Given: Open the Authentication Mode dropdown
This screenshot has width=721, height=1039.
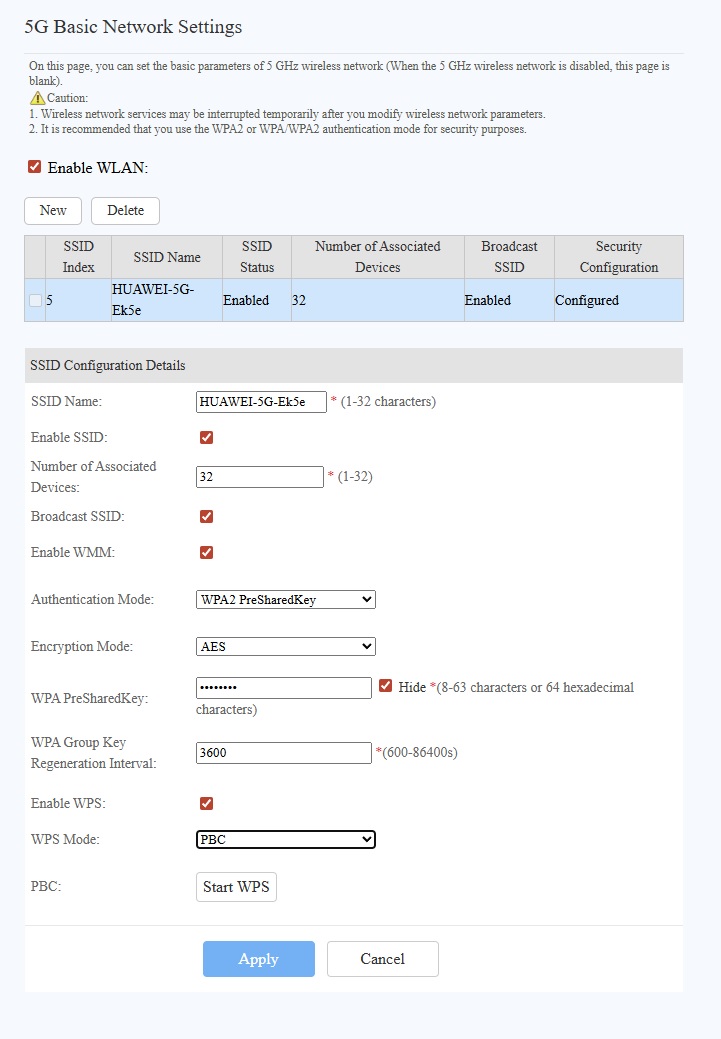Looking at the screenshot, I should click(285, 599).
